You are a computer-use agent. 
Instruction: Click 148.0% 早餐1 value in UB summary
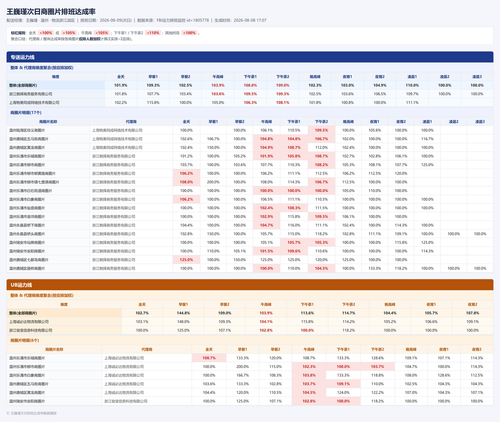[x=183, y=322]
